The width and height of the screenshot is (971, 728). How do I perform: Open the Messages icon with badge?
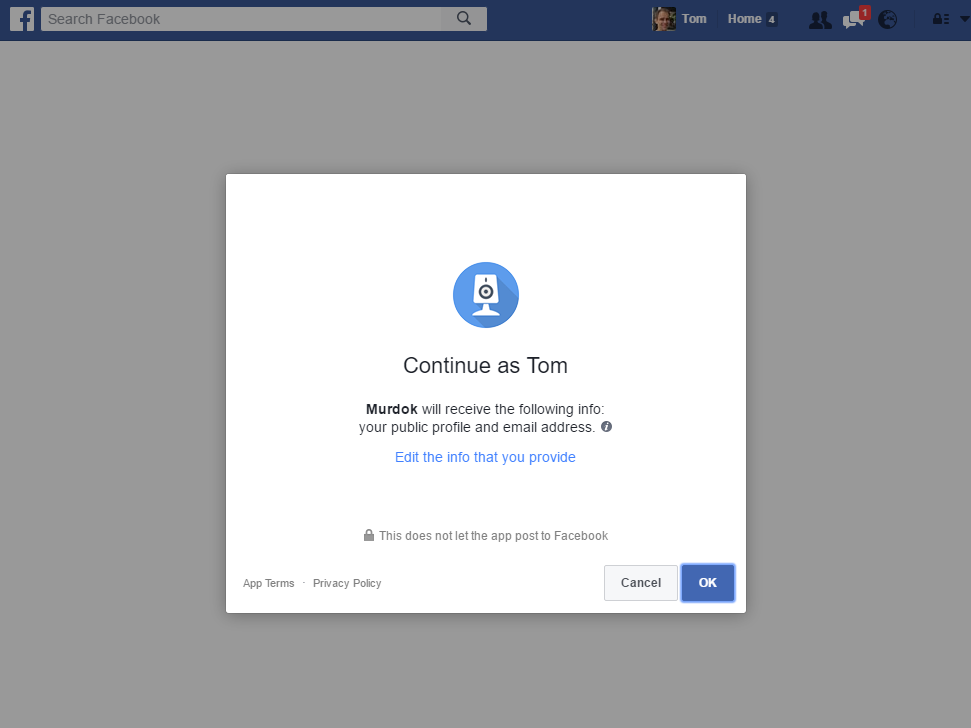pos(856,19)
